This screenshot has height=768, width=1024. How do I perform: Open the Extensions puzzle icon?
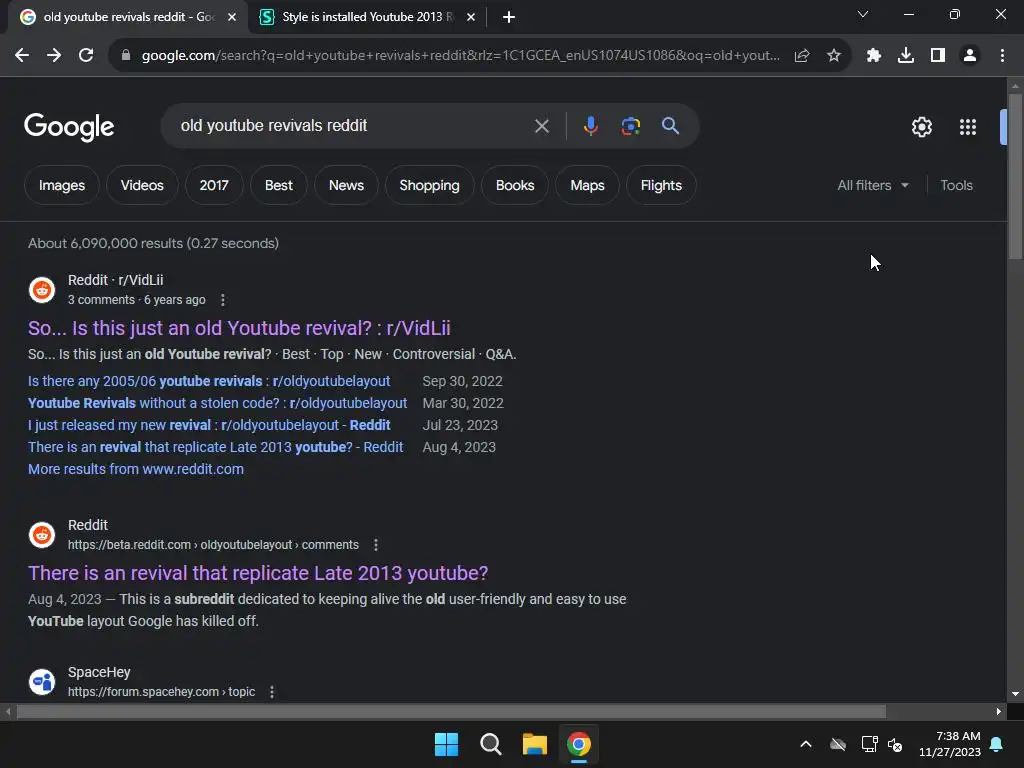[x=874, y=56]
